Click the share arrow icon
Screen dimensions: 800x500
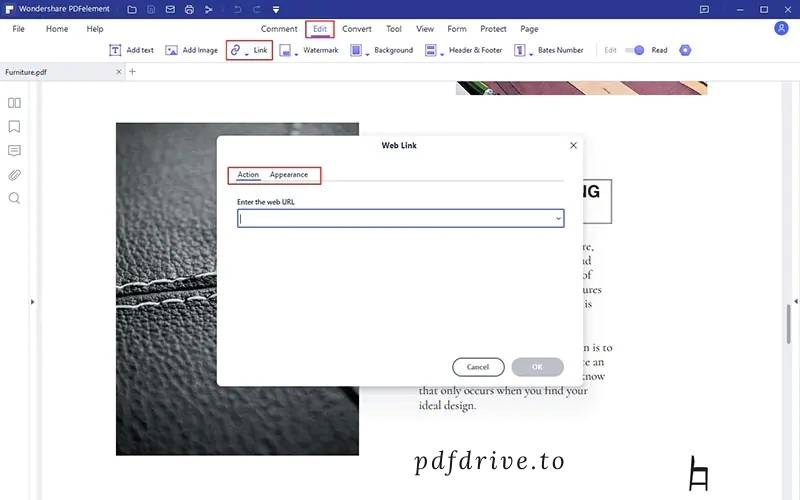209,9
